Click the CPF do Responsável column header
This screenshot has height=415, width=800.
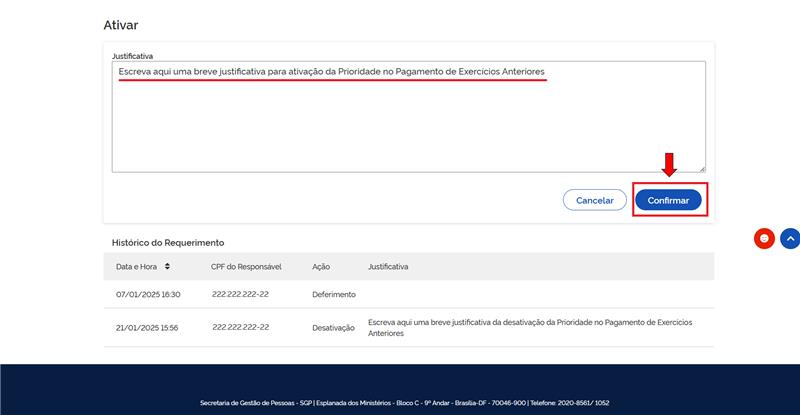(x=246, y=267)
